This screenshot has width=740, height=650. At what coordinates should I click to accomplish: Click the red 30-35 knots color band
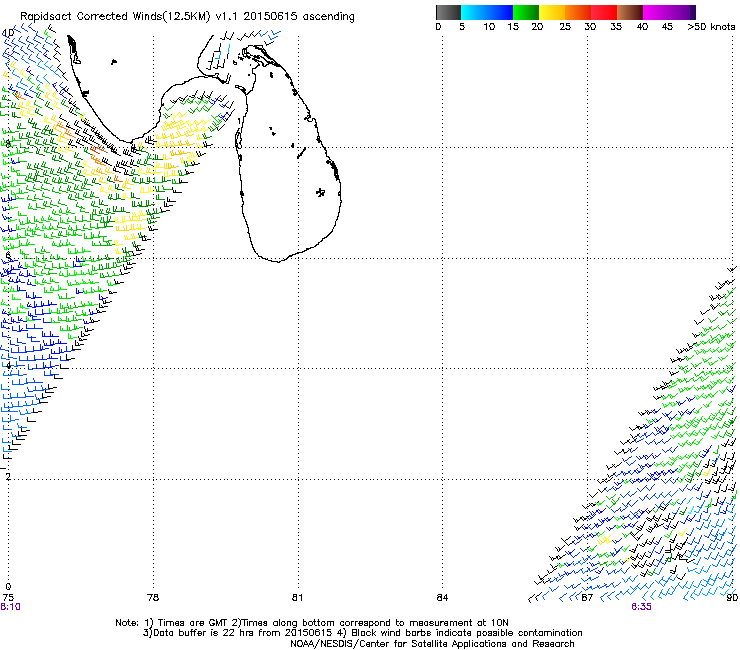point(604,12)
